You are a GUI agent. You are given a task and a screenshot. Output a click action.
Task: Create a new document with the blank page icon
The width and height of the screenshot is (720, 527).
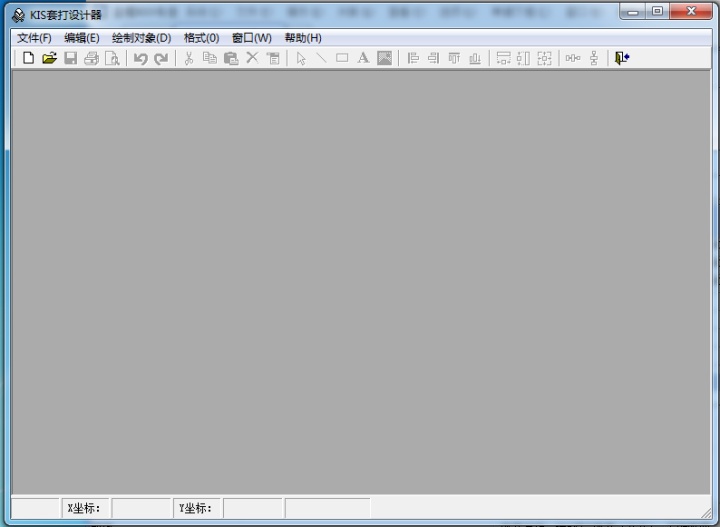[28, 58]
